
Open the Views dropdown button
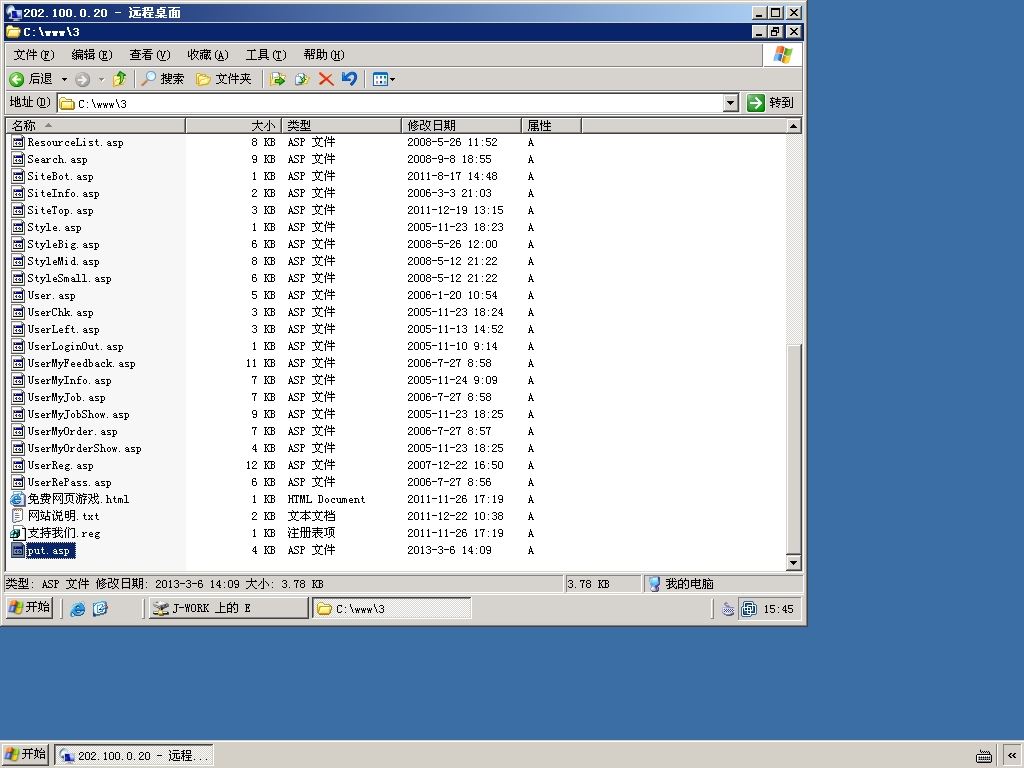click(383, 79)
